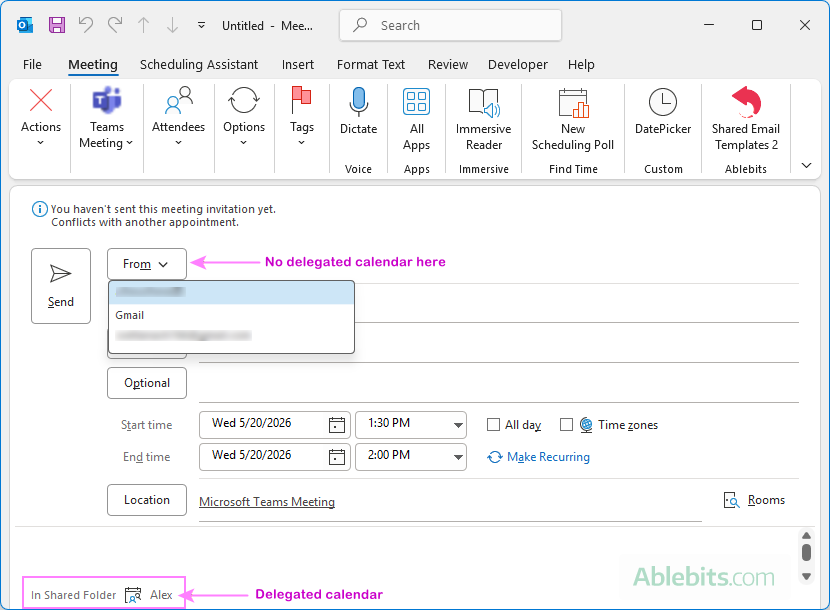Click the shared calendar icon next to Alex

(133, 595)
